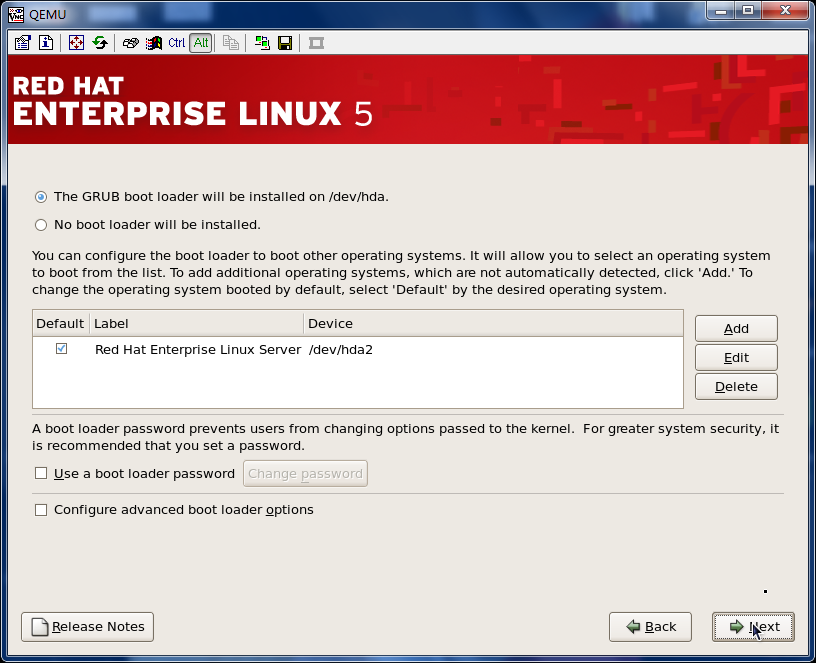
Task: Click the QEMU title bar VNC icon
Action: (x=16, y=14)
